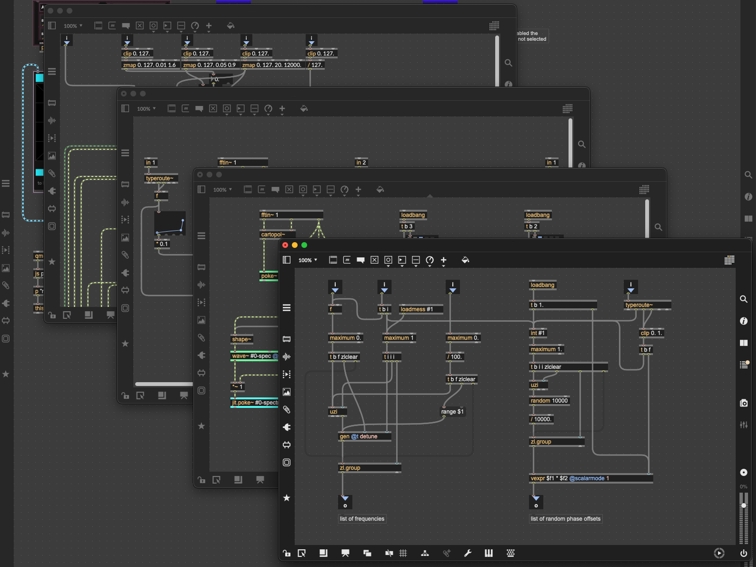Select the gen @t detune object
The image size is (756, 567).
[364, 436]
